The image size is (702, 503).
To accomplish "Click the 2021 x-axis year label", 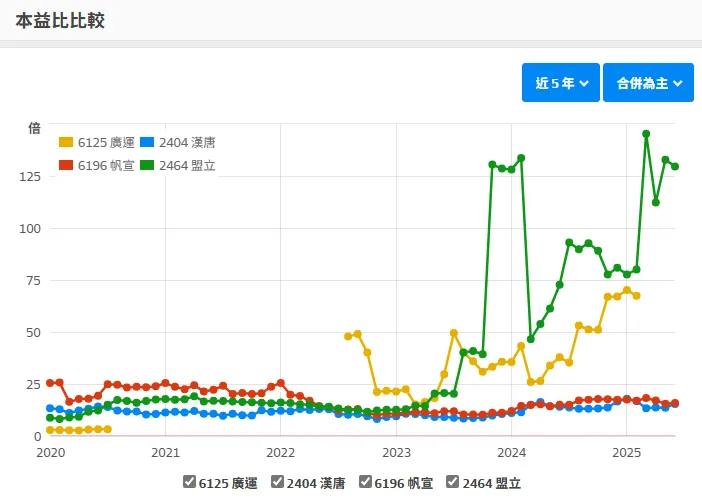I will (x=165, y=453).
